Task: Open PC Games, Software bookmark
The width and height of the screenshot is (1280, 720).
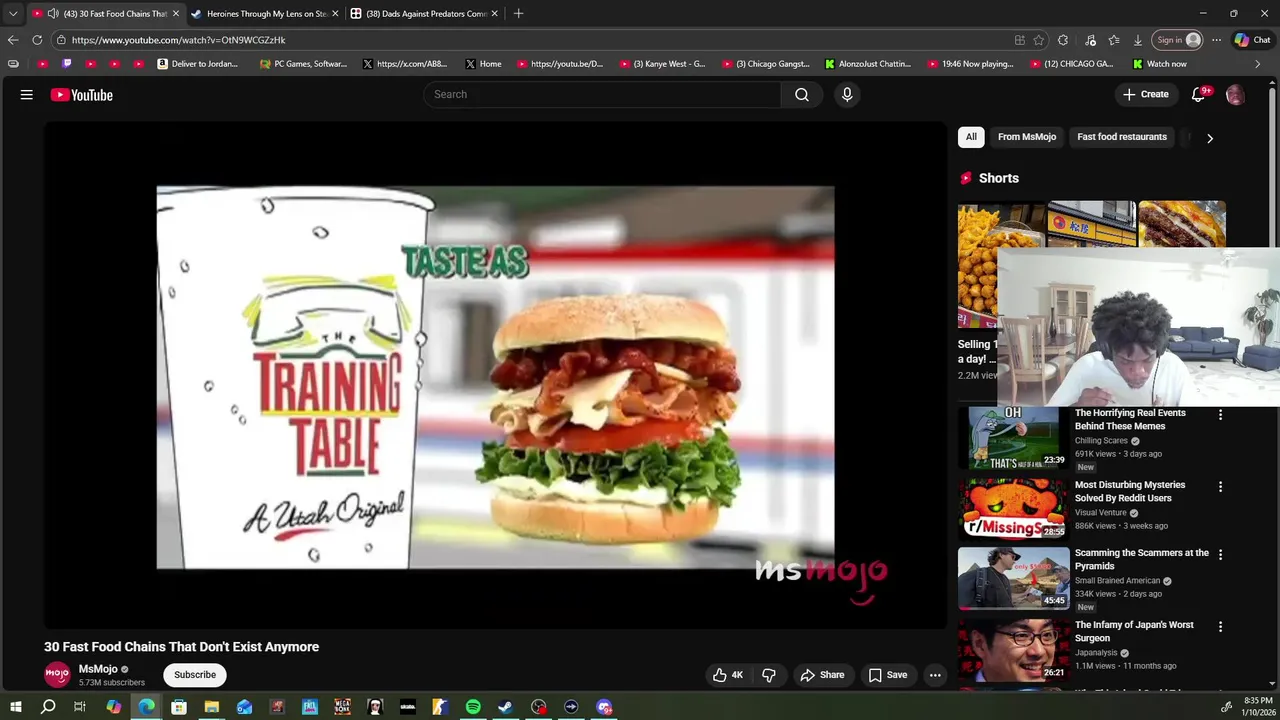Action: point(303,64)
